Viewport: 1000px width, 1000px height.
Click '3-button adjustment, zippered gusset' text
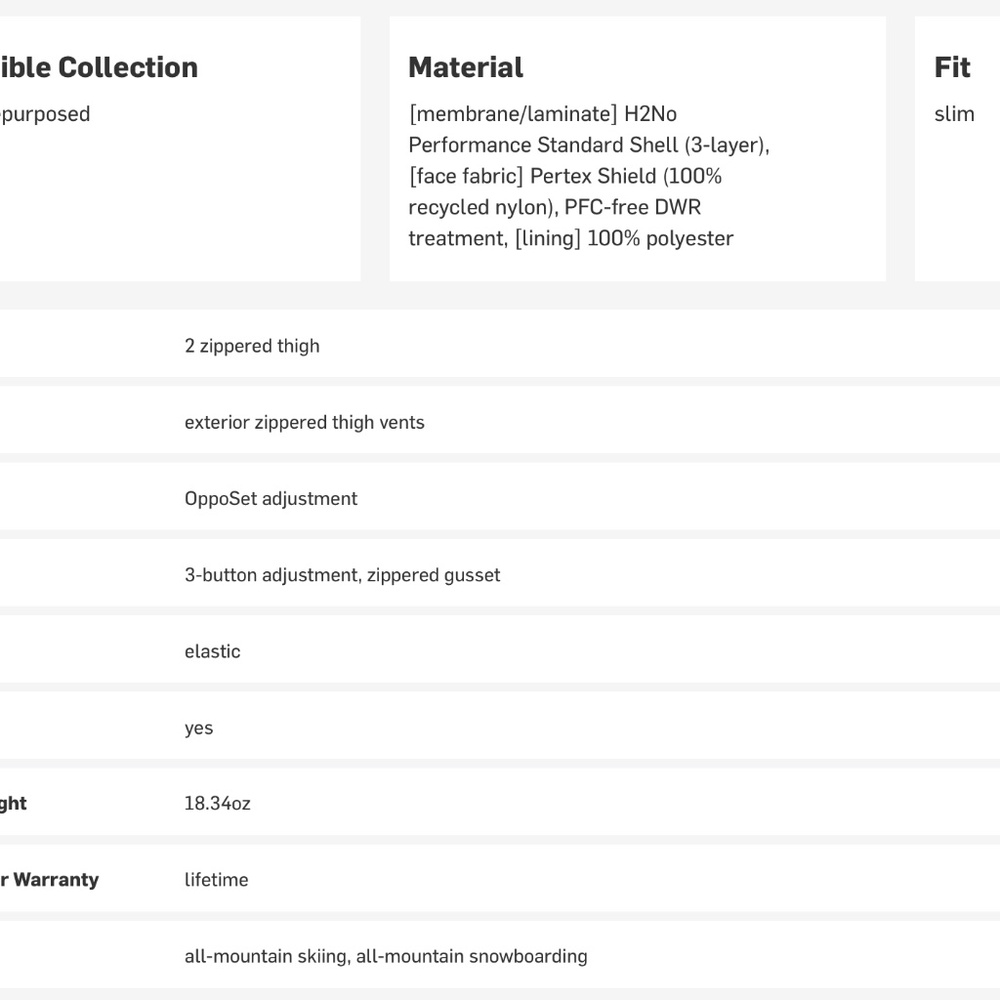pos(342,575)
